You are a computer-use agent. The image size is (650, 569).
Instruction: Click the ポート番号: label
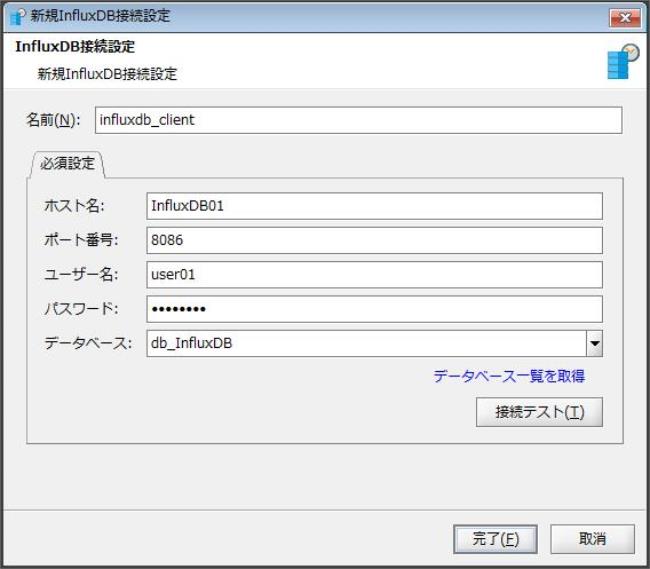click(x=81, y=240)
